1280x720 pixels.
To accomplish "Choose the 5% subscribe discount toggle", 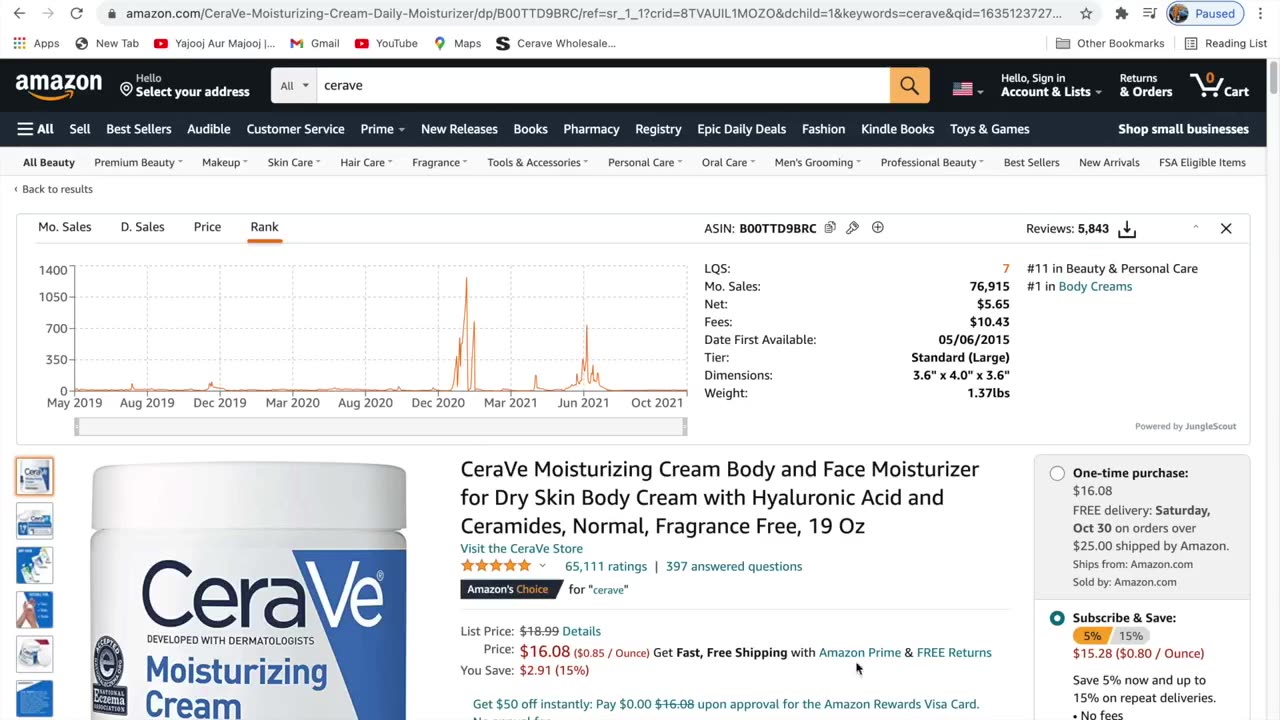I will tap(1092, 636).
